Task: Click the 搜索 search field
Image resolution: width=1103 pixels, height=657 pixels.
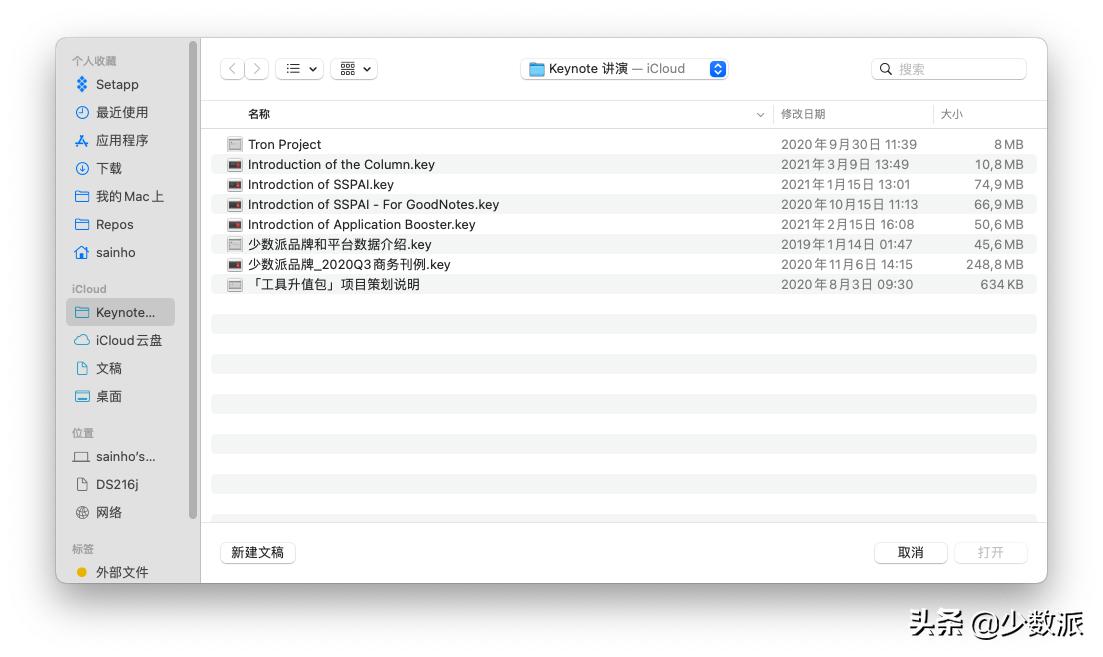Action: (949, 69)
